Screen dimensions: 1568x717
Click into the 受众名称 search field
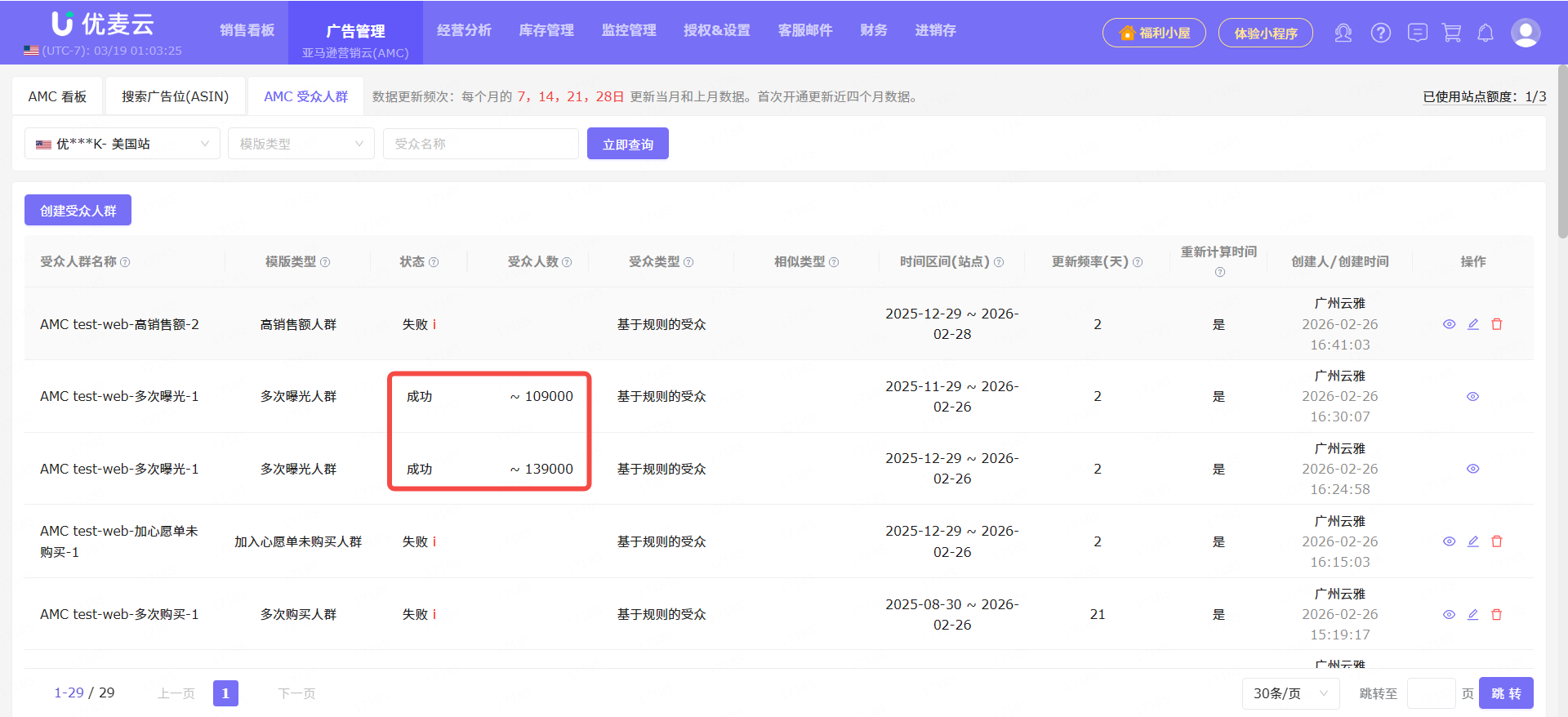click(481, 144)
